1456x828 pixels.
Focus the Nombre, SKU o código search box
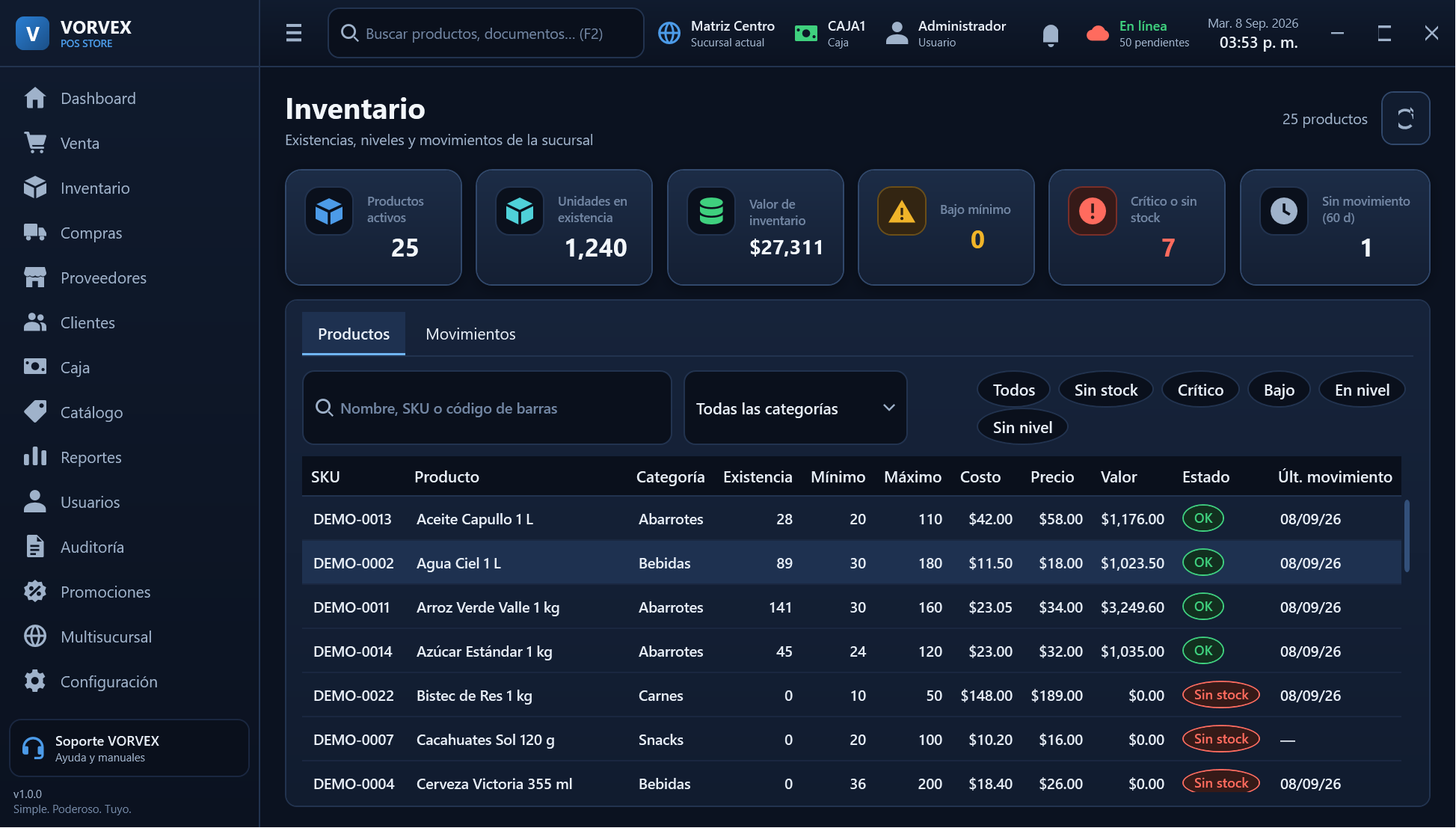click(x=487, y=408)
